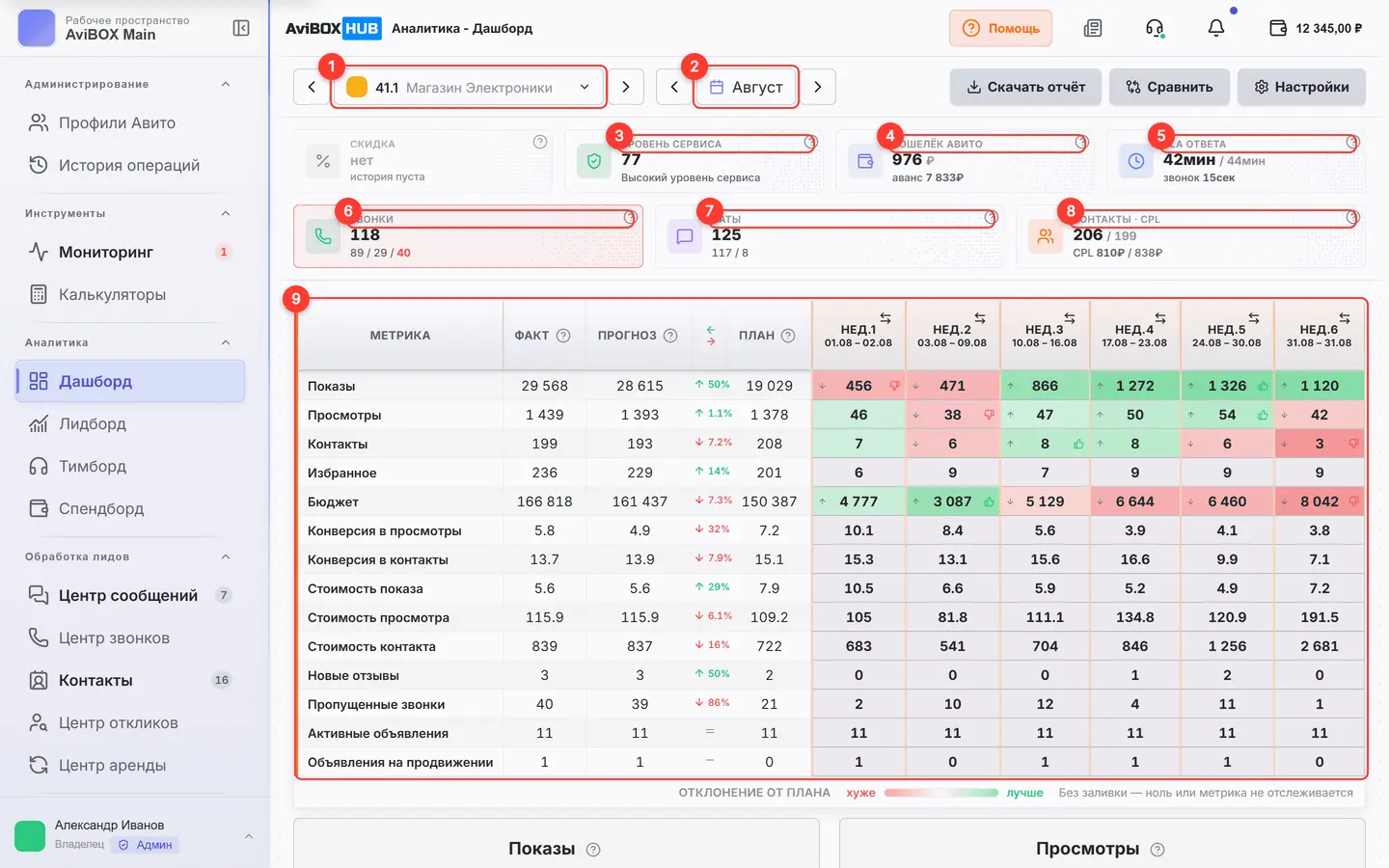Open the Настройки button

point(1301,87)
